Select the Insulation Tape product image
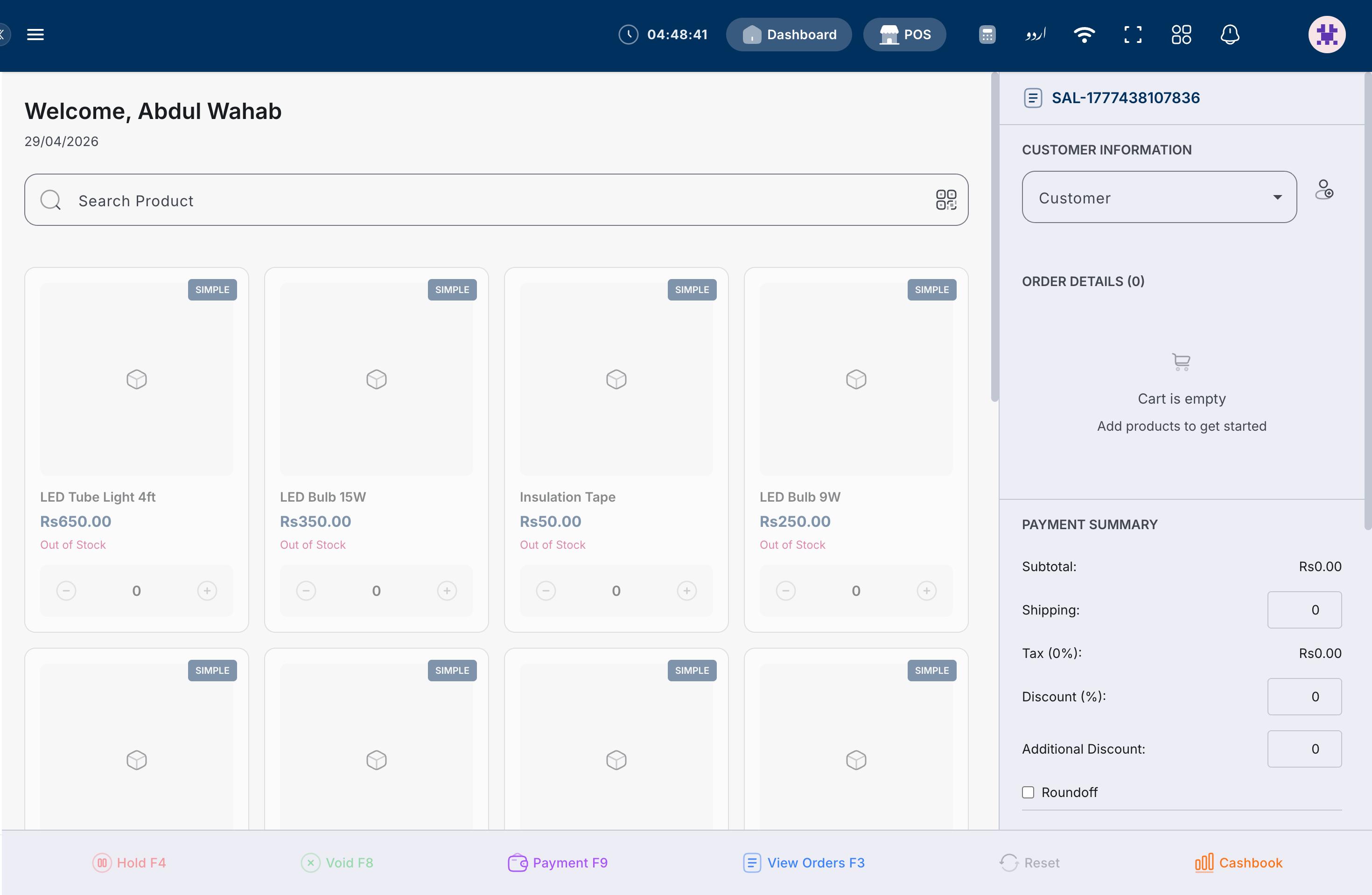1372x895 pixels. [x=616, y=379]
